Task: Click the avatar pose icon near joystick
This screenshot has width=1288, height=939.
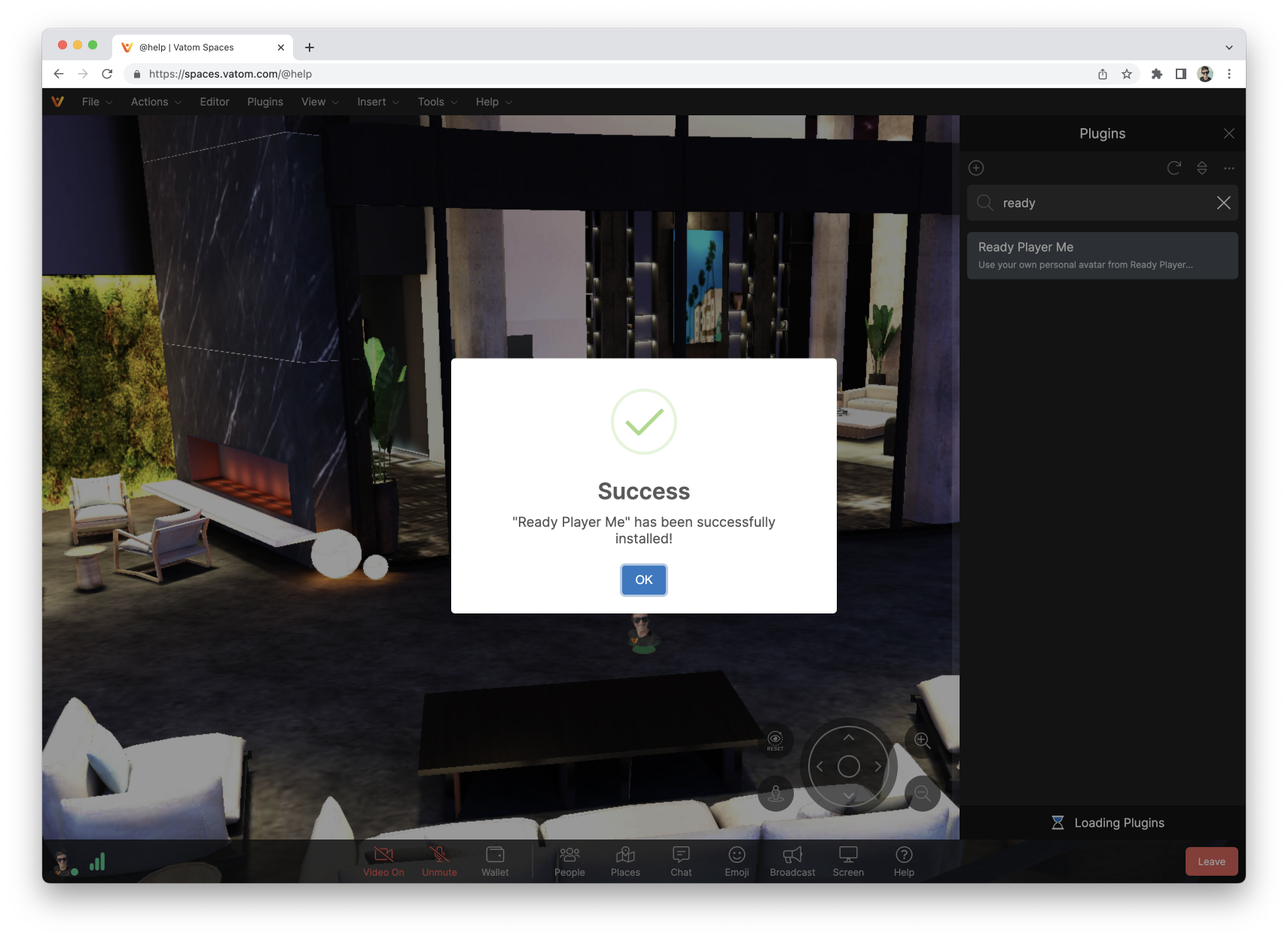Action: 776,794
